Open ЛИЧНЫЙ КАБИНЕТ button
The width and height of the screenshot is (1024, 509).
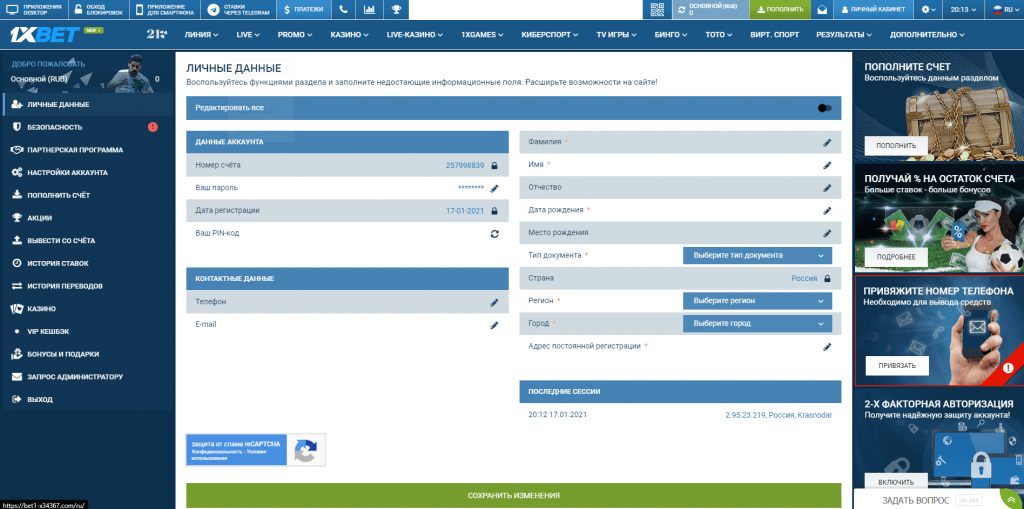tap(874, 10)
